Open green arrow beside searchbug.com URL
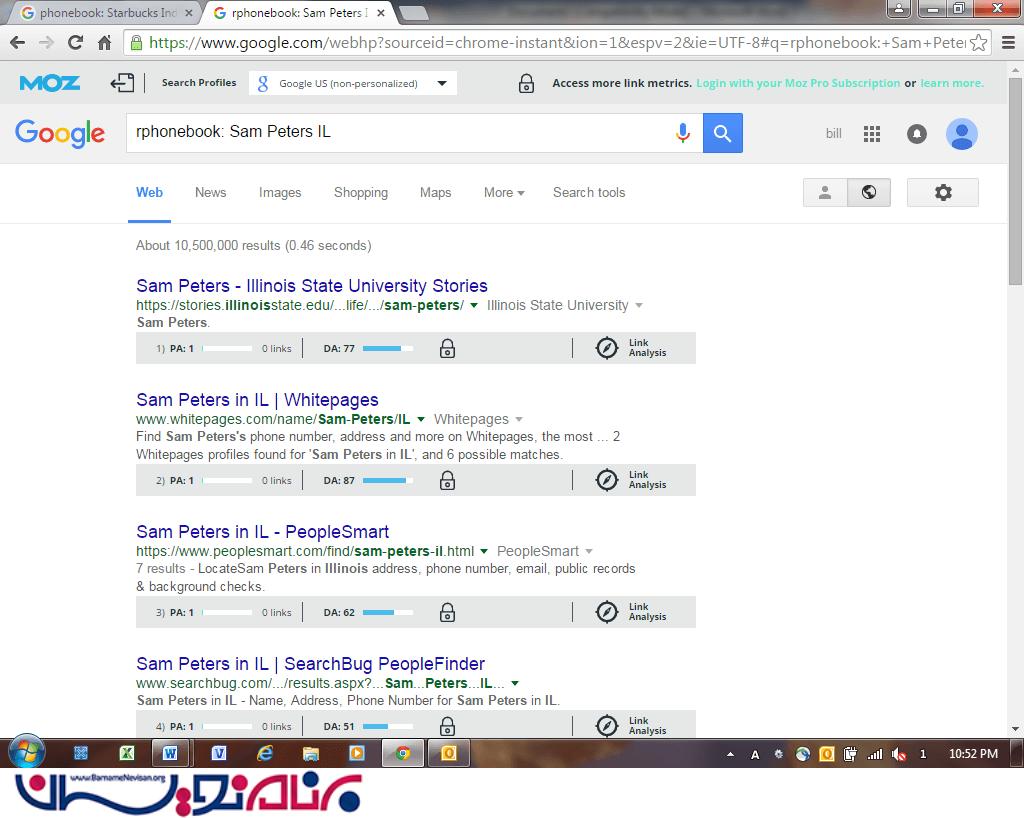This screenshot has height=818, width=1024. pos(515,684)
